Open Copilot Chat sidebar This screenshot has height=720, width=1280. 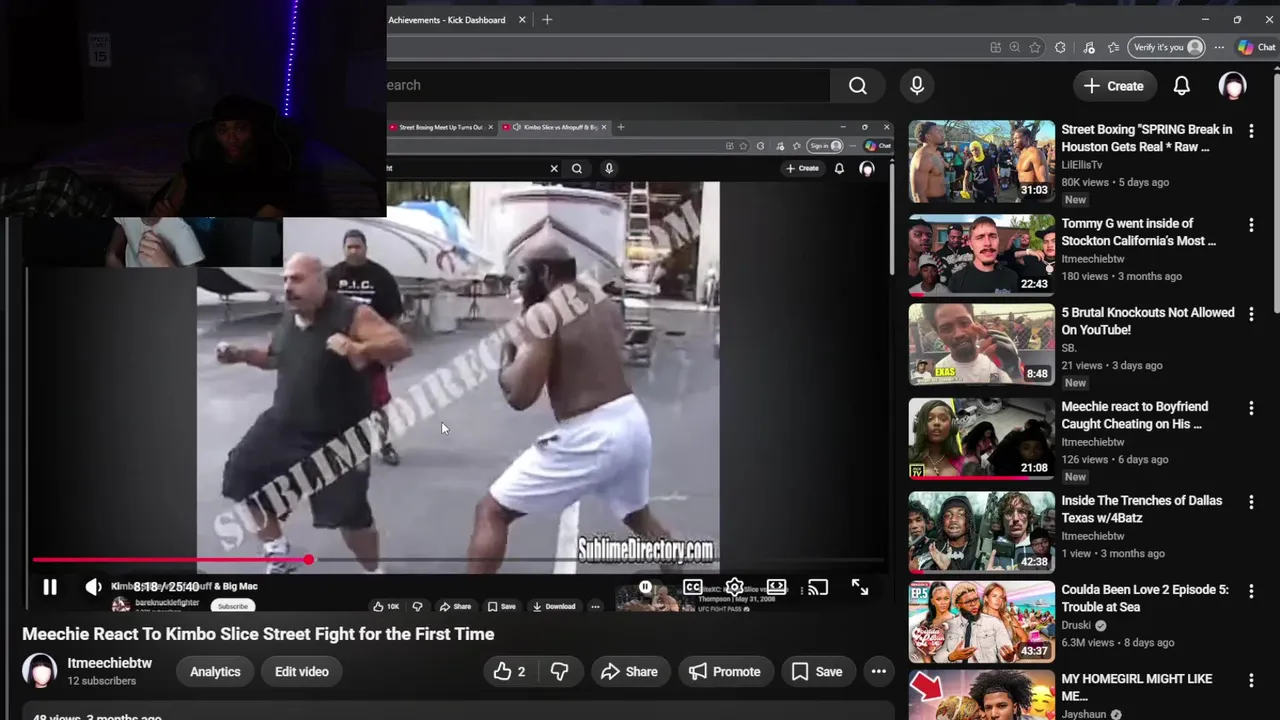[1258, 47]
